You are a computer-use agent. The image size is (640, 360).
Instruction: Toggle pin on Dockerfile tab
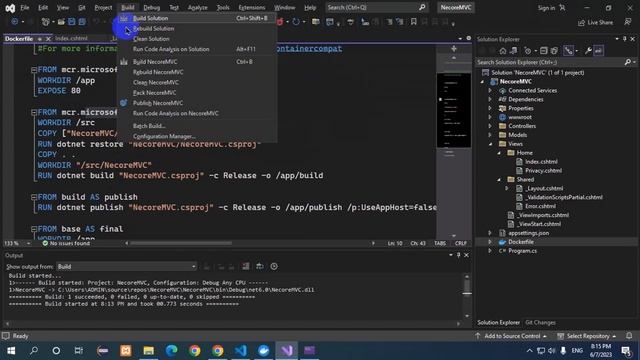coord(40,39)
